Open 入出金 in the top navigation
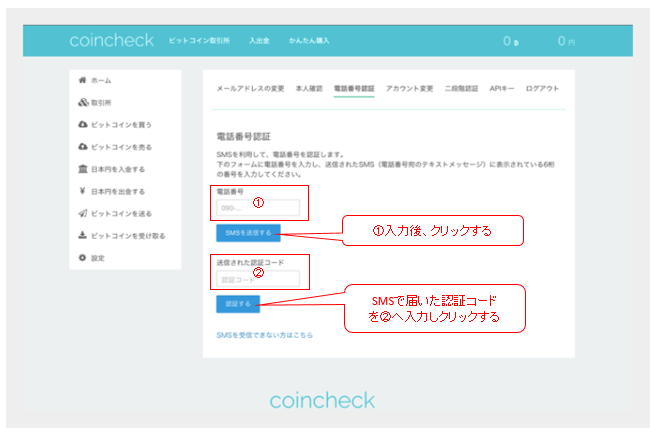Viewport: 657px width, 435px height. tap(259, 41)
